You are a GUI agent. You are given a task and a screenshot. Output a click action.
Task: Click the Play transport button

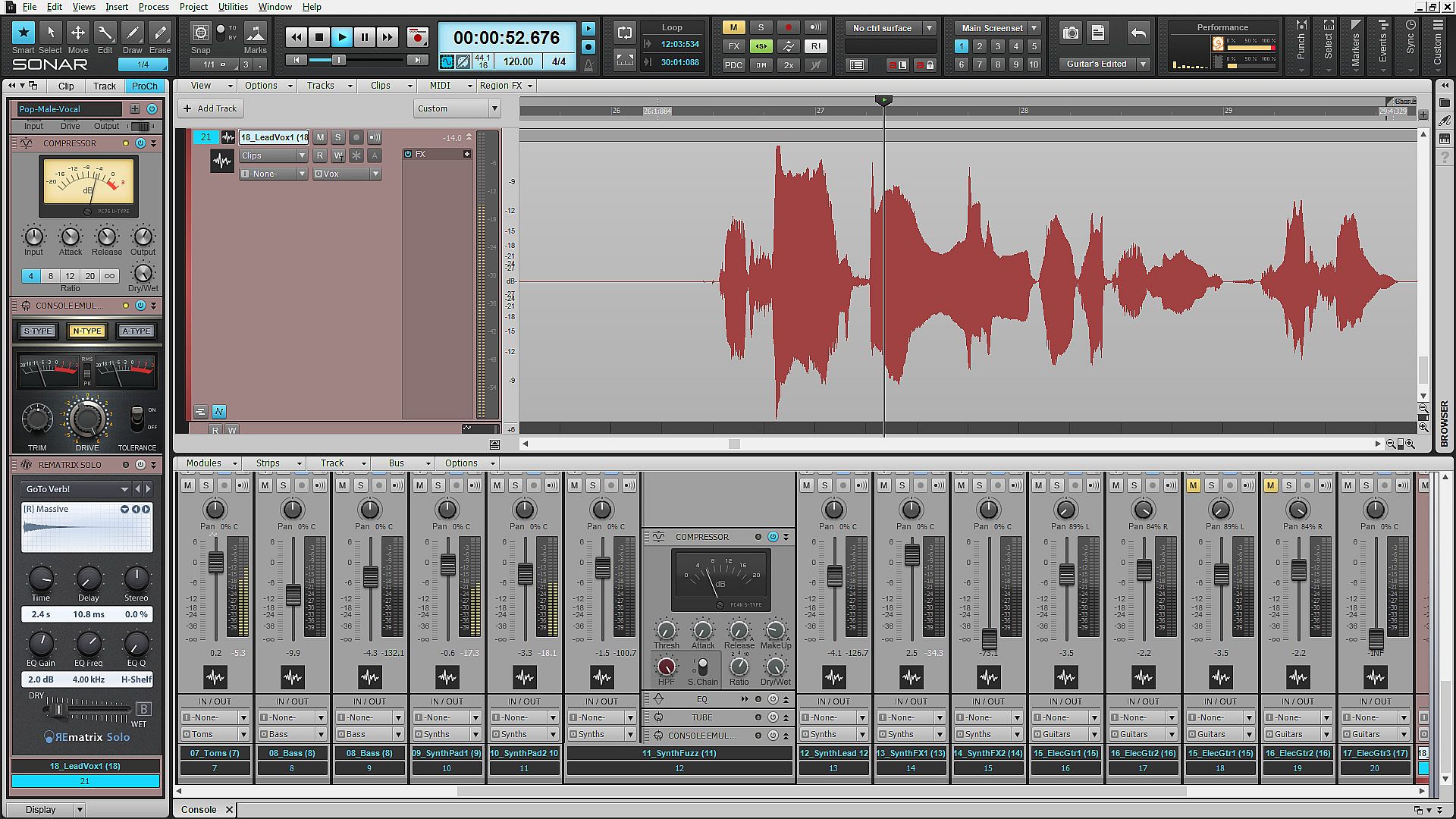coord(341,36)
